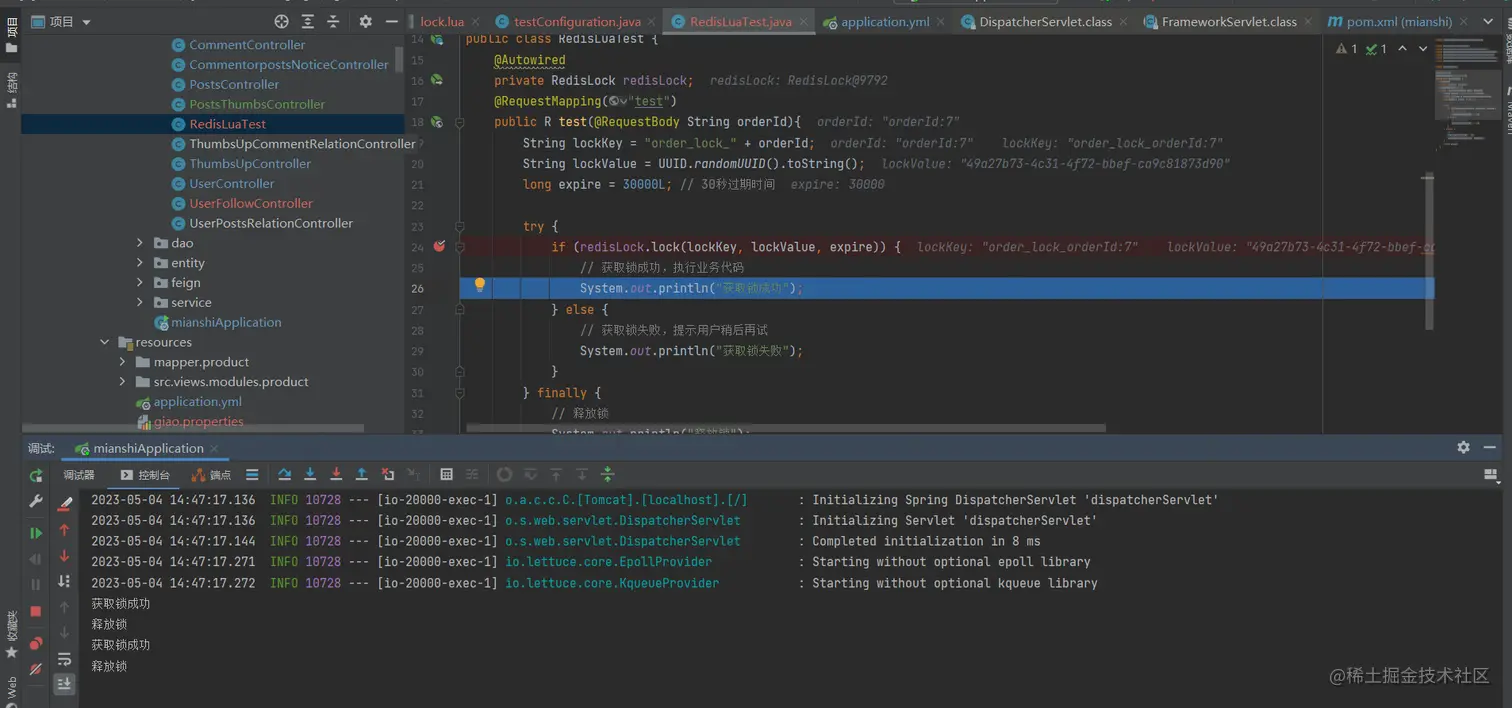
Task: Expand all in project tree
Action: pyautogui.click(x=308, y=21)
